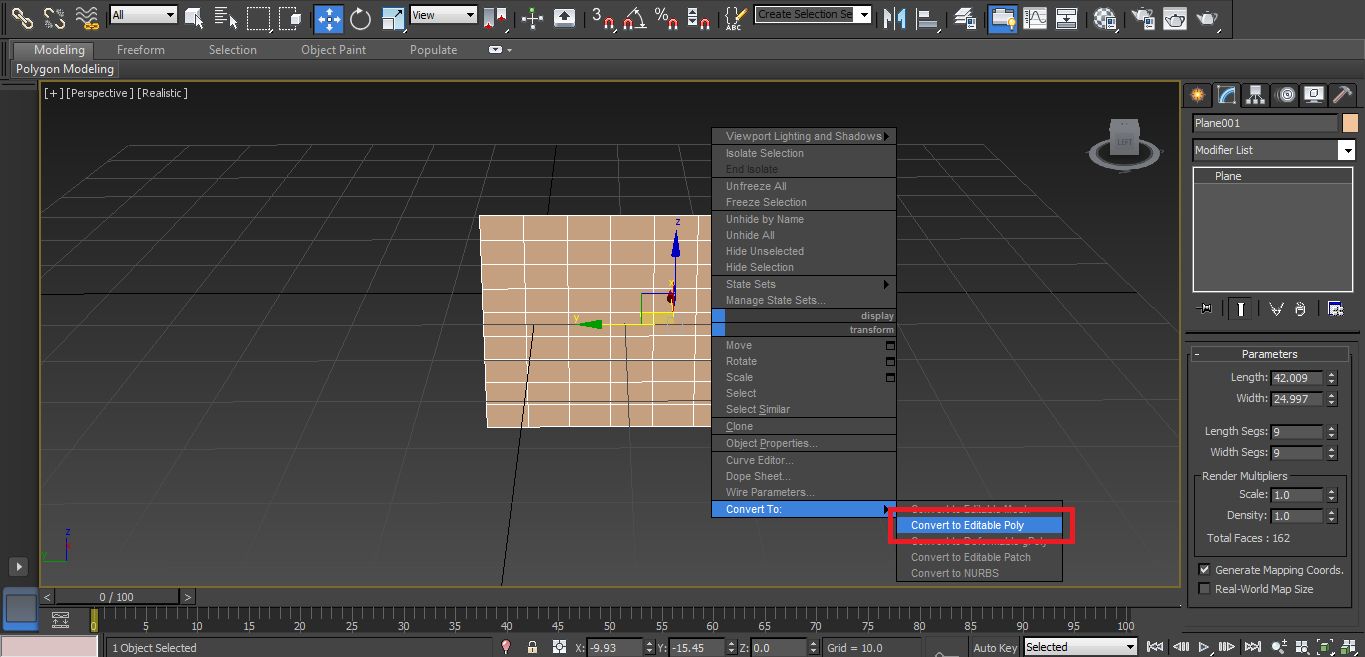Image resolution: width=1365 pixels, height=657 pixels.
Task: Toggle the Selection Lock padlock icon
Action: (532, 647)
